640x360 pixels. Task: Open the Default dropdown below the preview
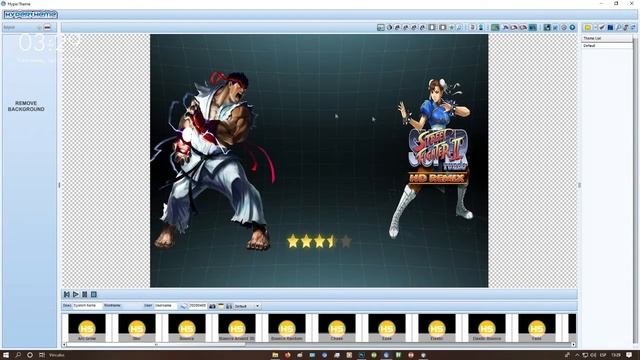[x=247, y=306]
